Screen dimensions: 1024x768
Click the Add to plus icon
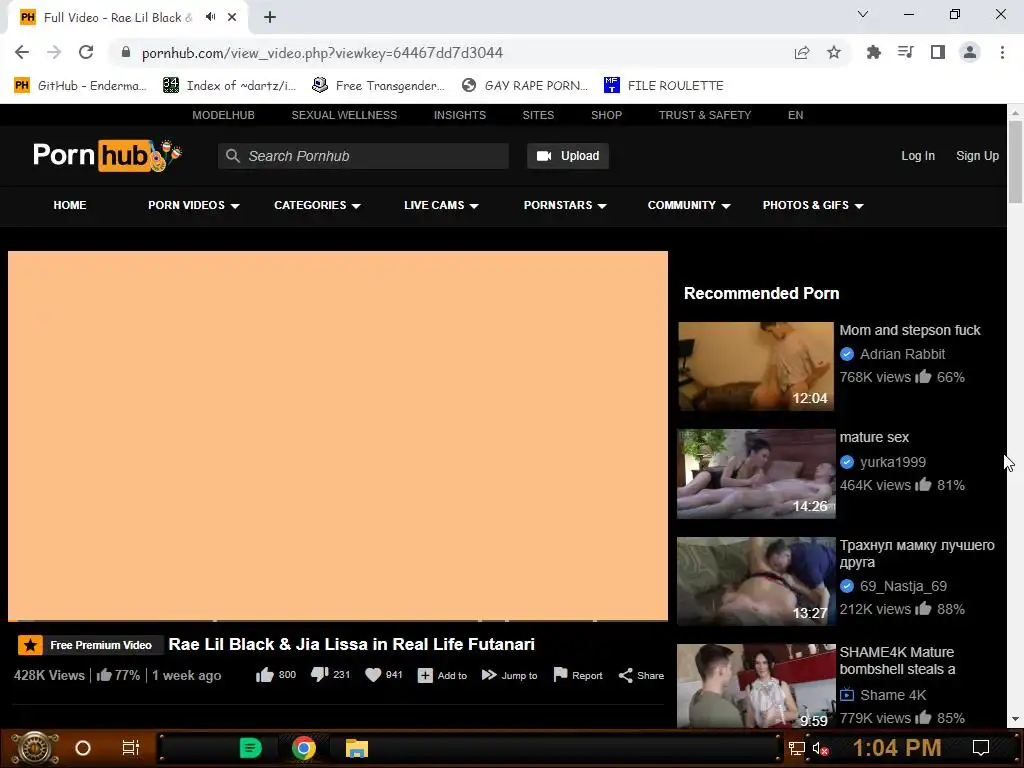pyautogui.click(x=425, y=675)
